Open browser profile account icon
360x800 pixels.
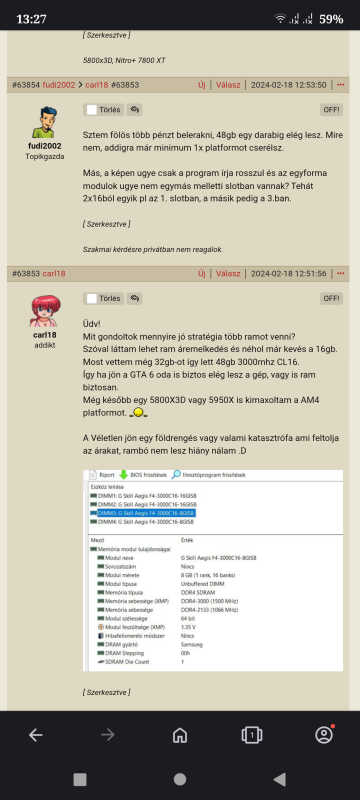[x=324, y=734]
